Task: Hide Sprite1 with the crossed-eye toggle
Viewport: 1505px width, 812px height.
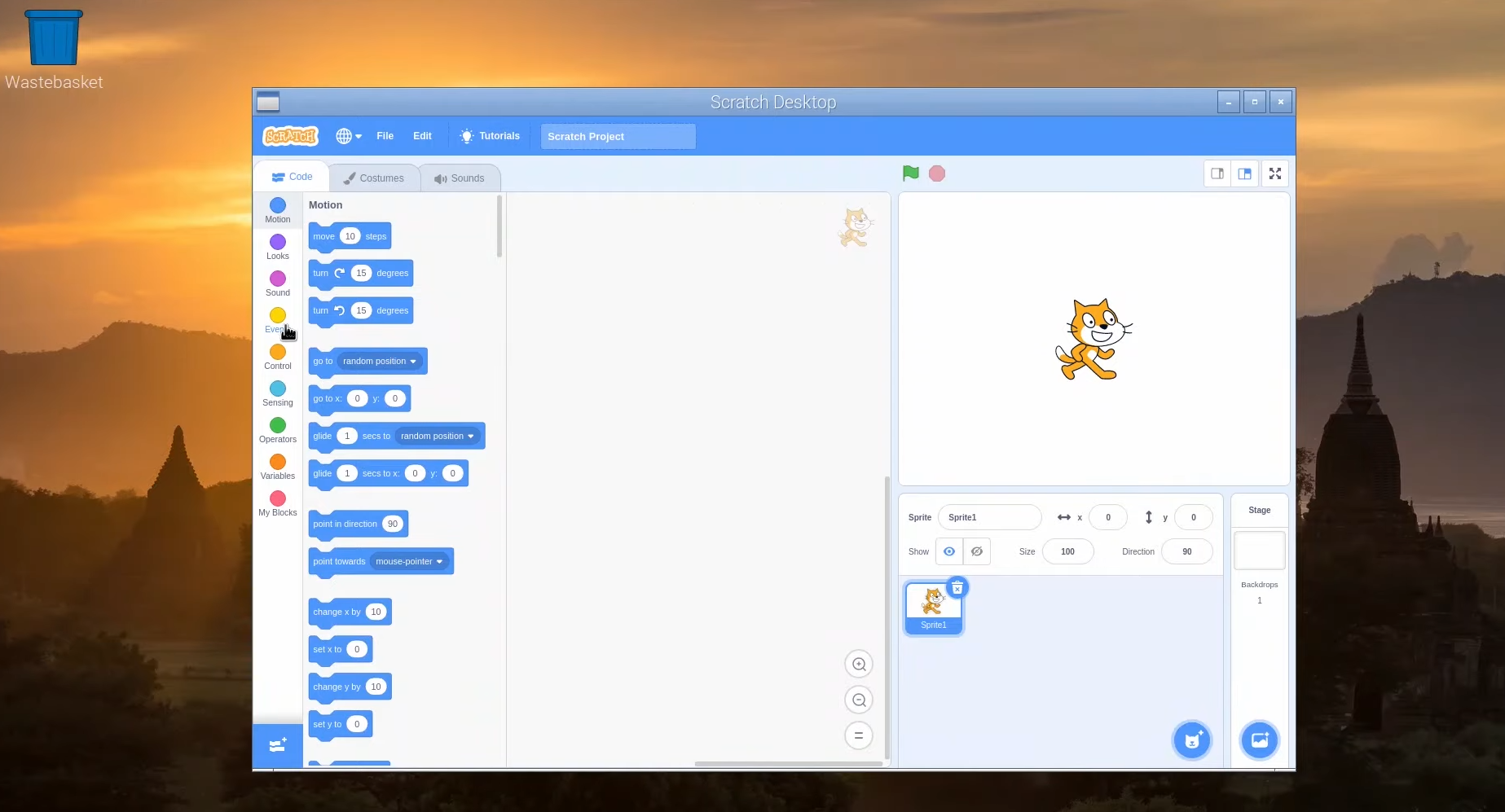Action: tap(976, 551)
